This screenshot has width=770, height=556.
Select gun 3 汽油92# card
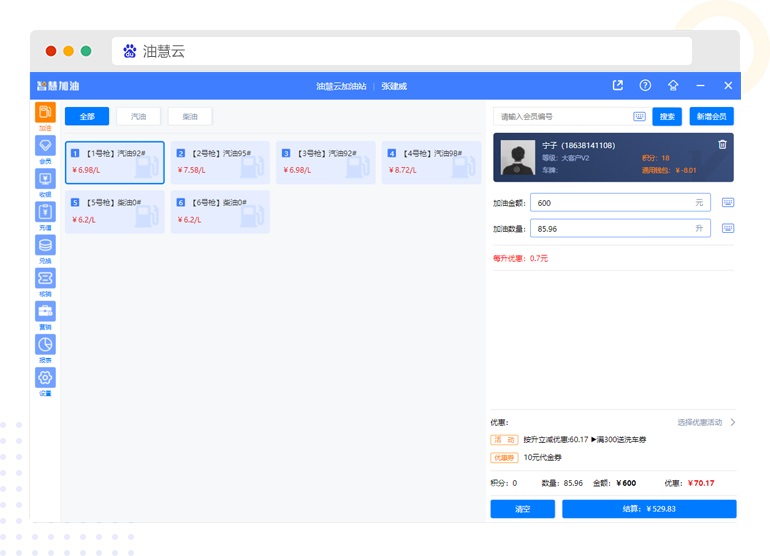pyautogui.click(x=326, y=163)
